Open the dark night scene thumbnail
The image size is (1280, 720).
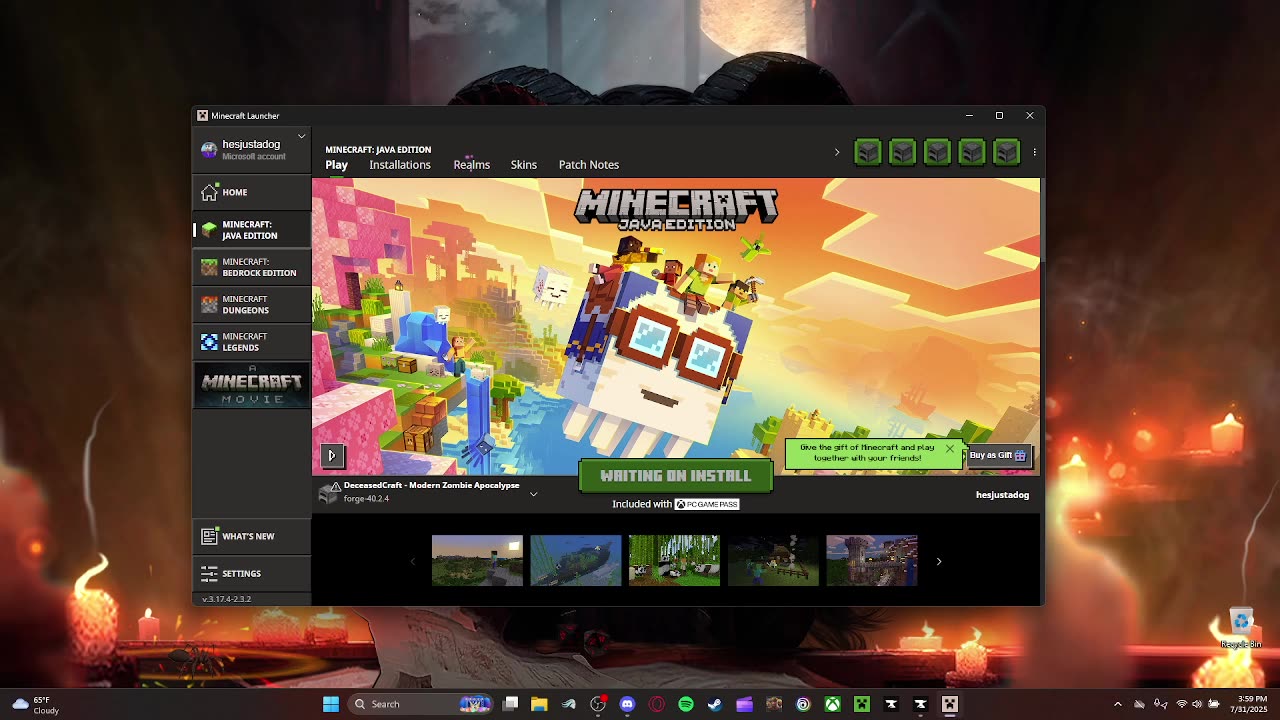coord(773,560)
